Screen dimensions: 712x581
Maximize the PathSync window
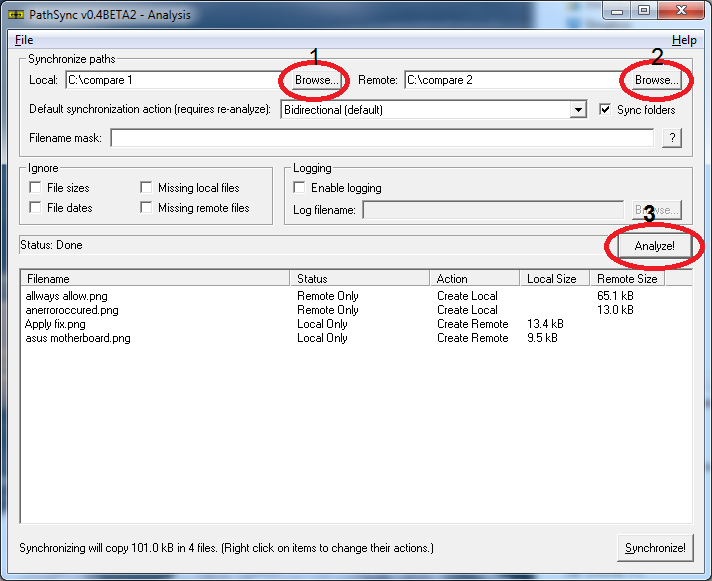(643, 11)
